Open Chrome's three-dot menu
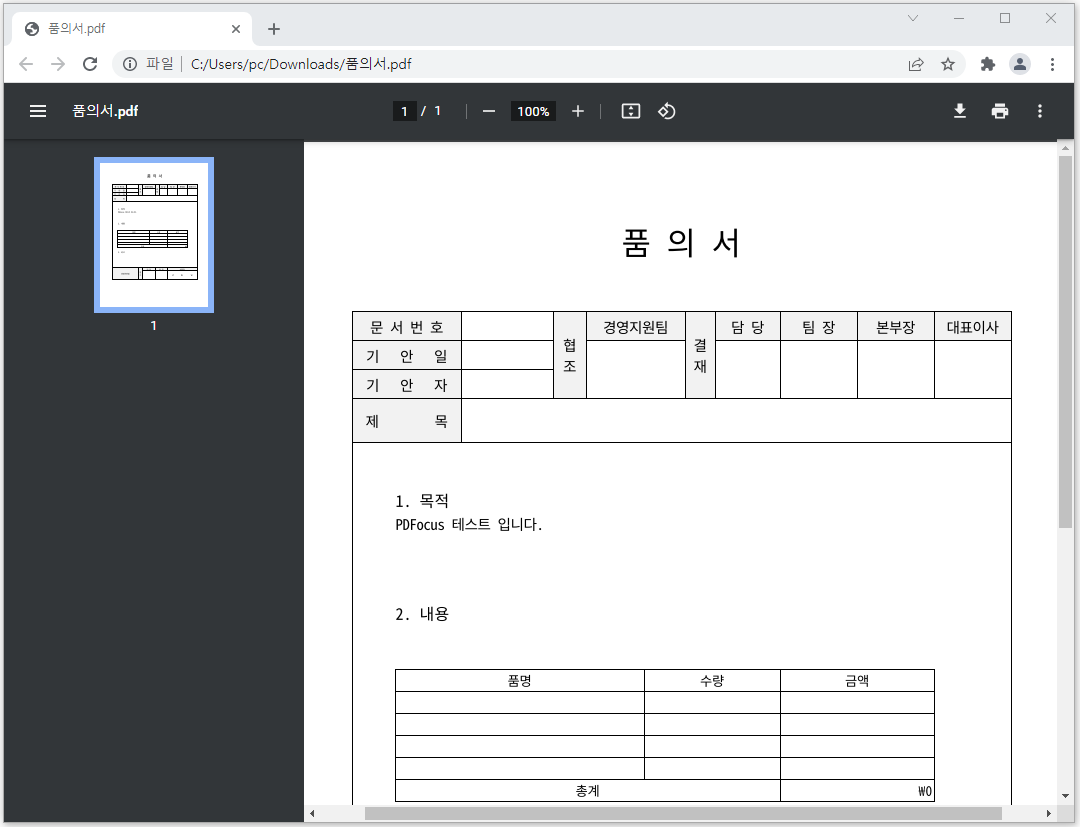The width and height of the screenshot is (1080, 827). click(1052, 64)
